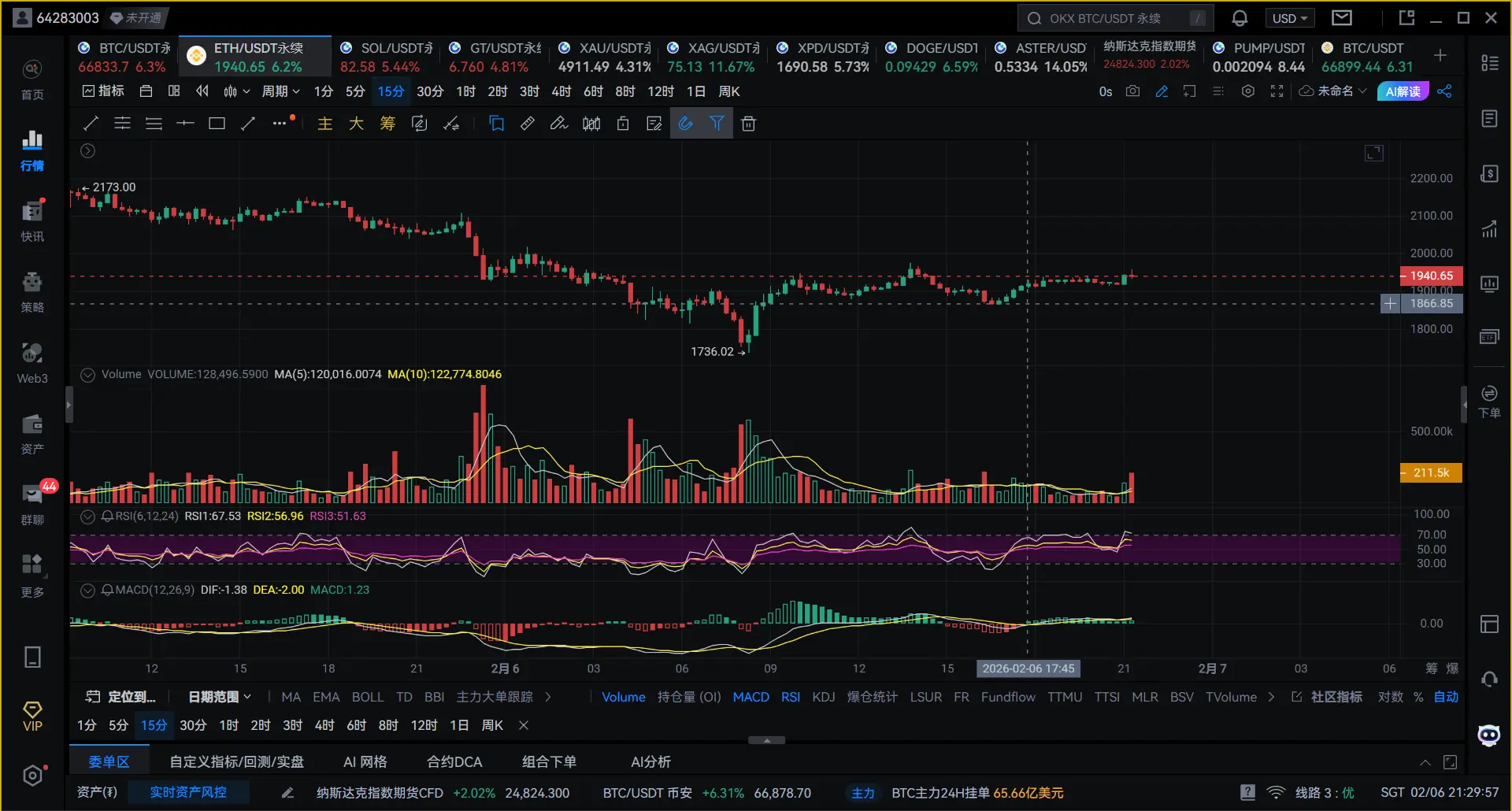Screen dimensions: 1512x811
Task: Open the split layout icon in chart toolbar
Action: [174, 91]
